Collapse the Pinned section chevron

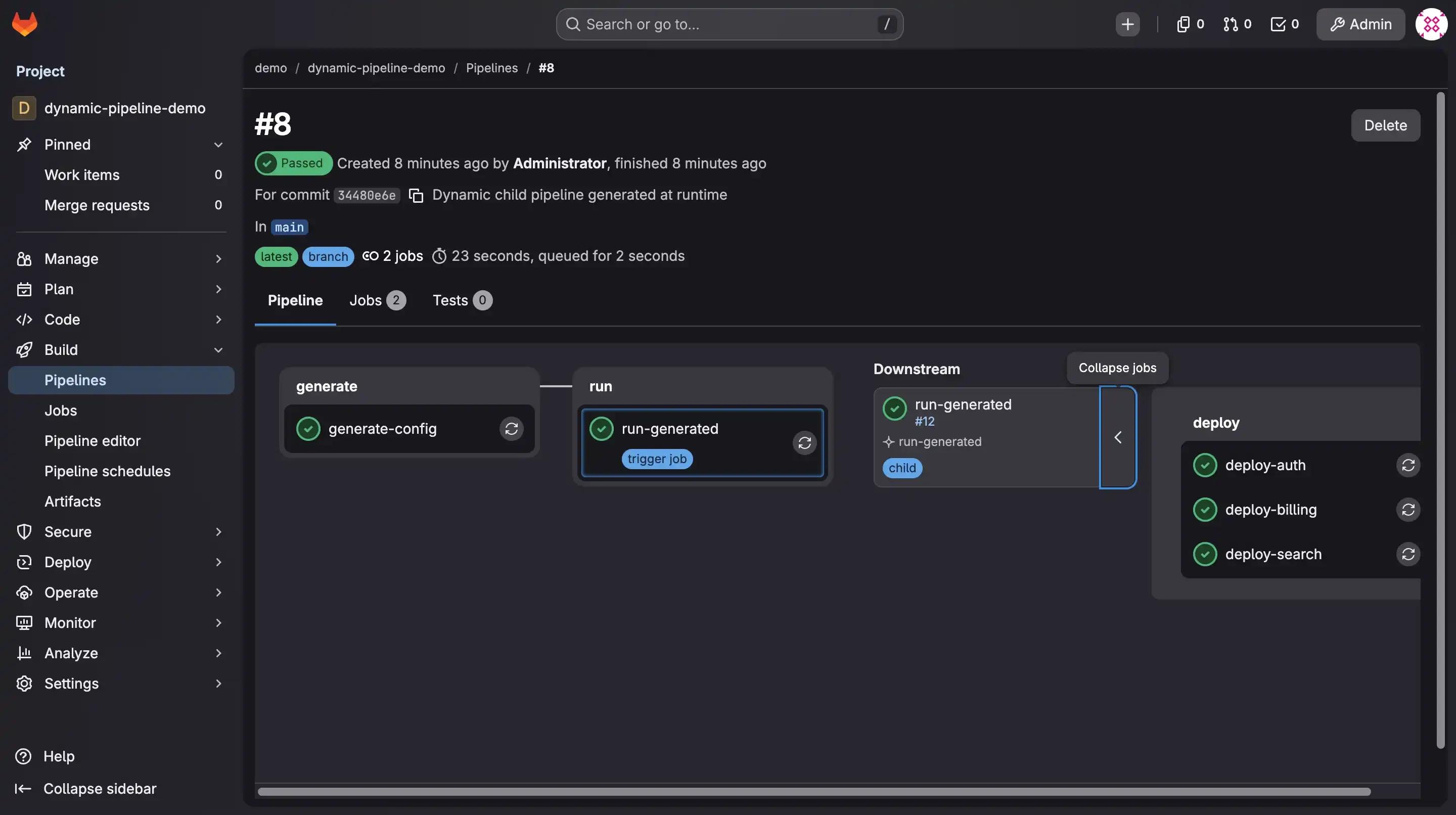[218, 145]
